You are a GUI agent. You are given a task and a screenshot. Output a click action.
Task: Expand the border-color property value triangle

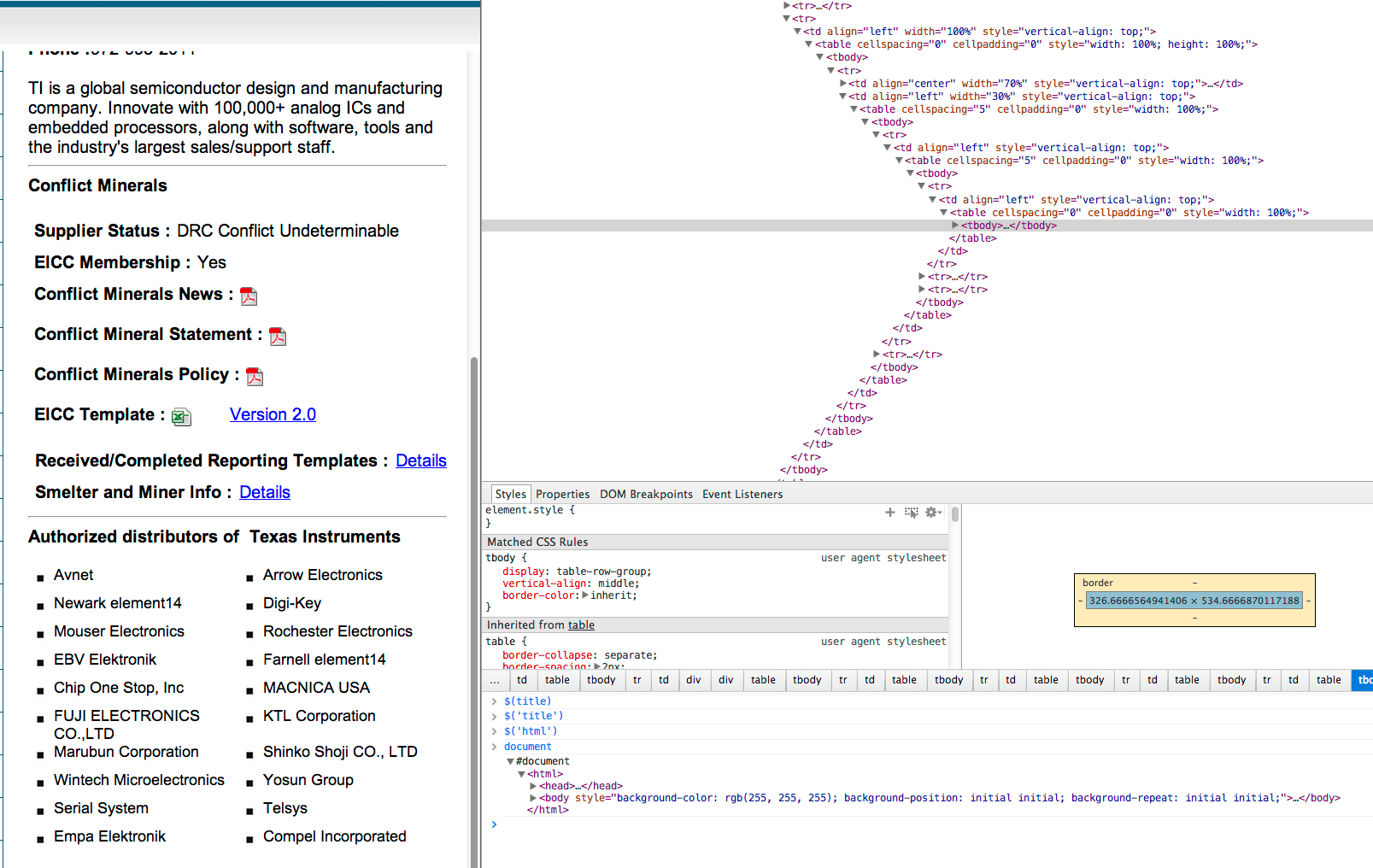point(585,595)
